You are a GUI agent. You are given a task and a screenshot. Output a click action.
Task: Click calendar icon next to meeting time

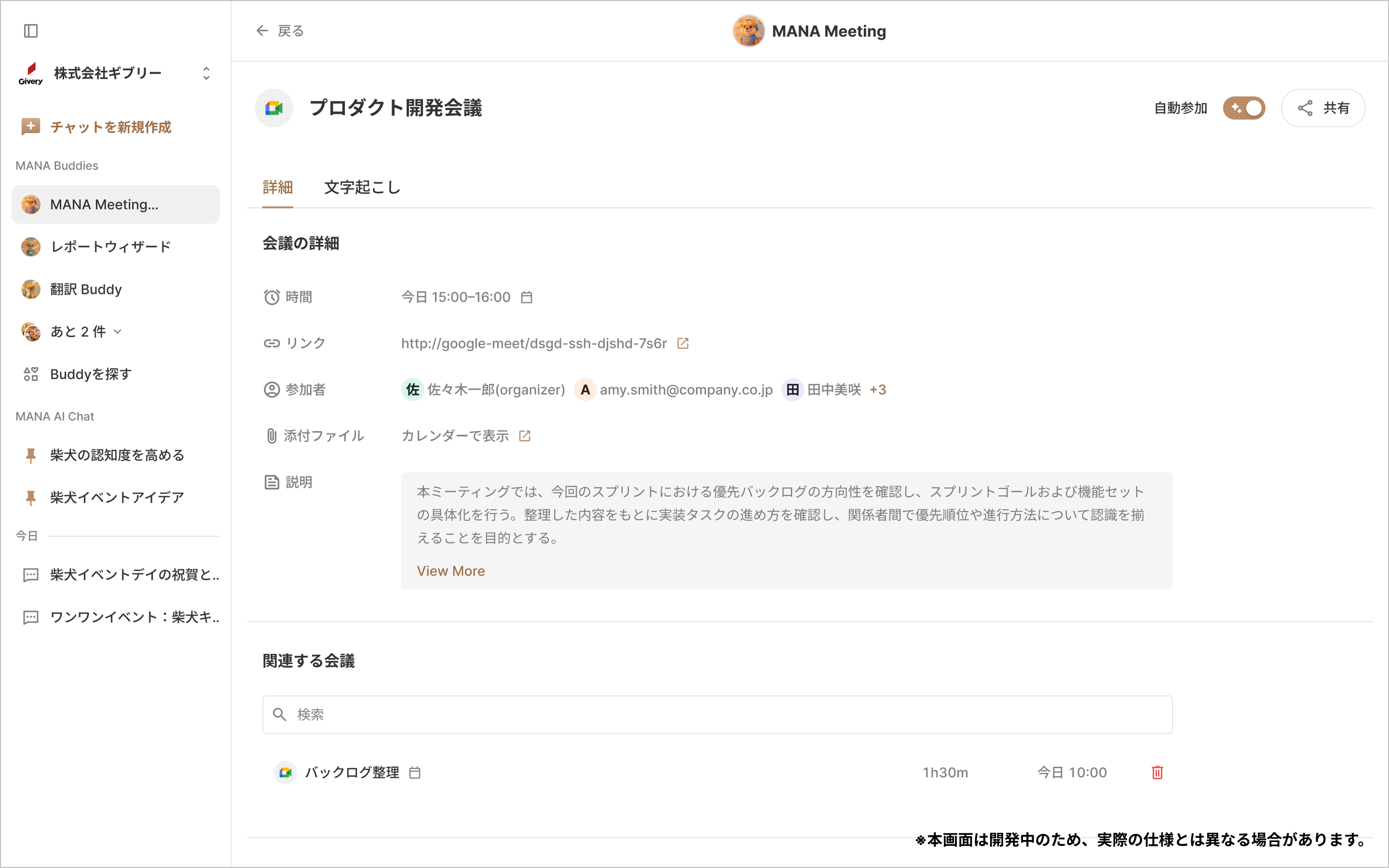click(x=526, y=298)
